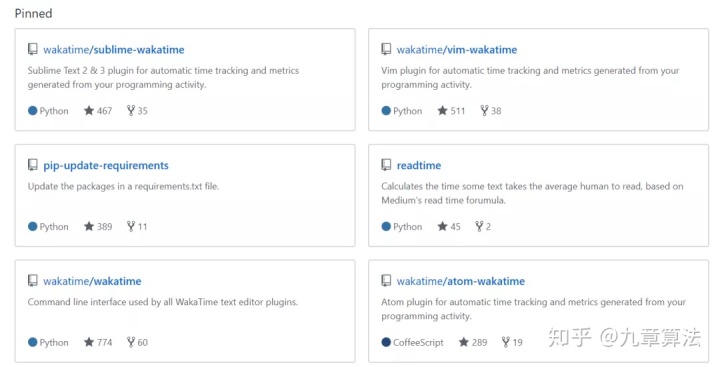View the 11 forks of pip-update-requirements
This screenshot has height=367, width=720.
coord(137,226)
